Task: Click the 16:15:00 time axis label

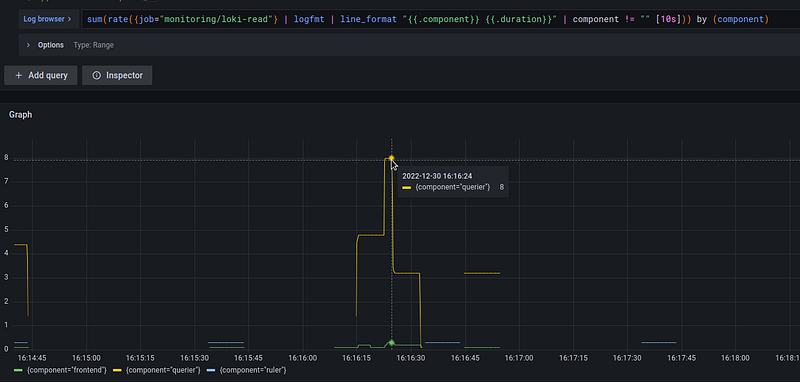Action: pyautogui.click(x=86, y=358)
